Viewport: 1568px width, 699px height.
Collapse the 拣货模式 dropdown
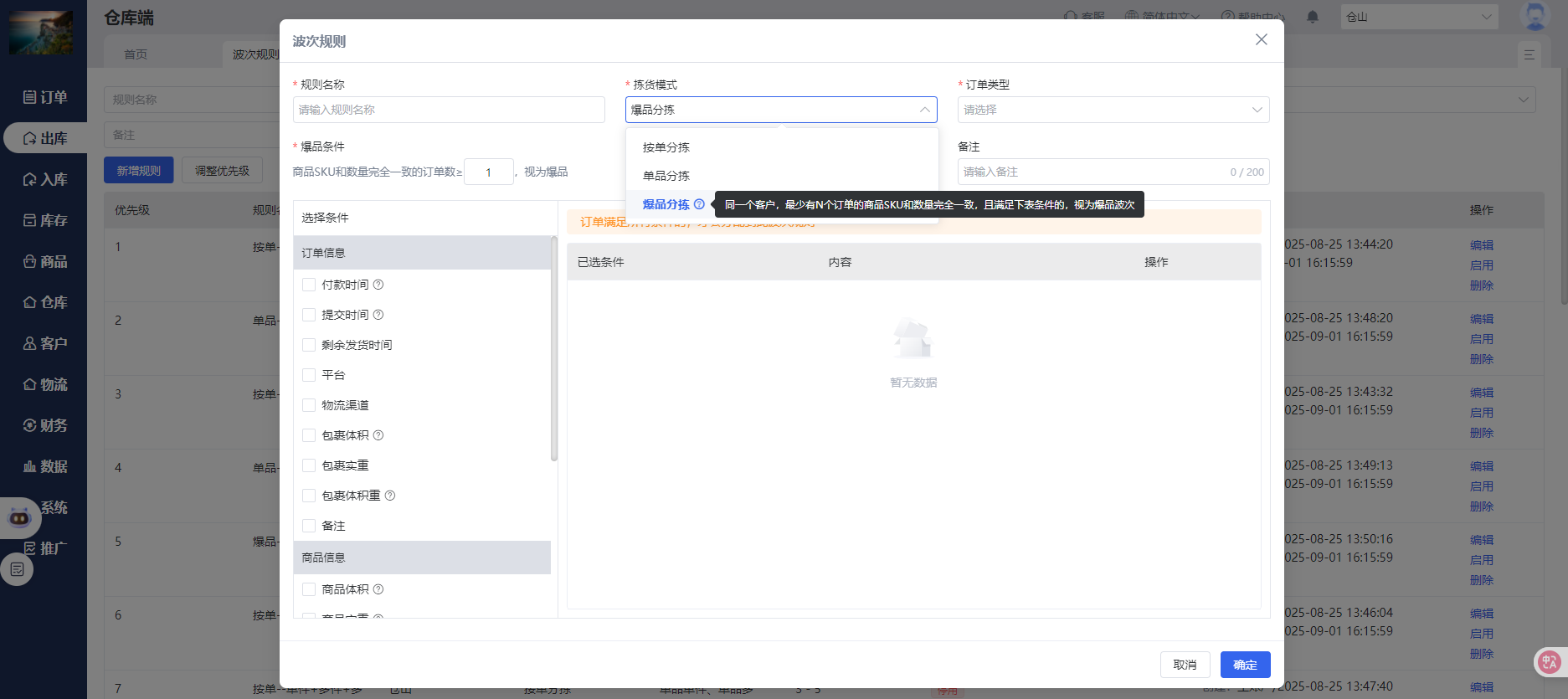click(x=924, y=110)
